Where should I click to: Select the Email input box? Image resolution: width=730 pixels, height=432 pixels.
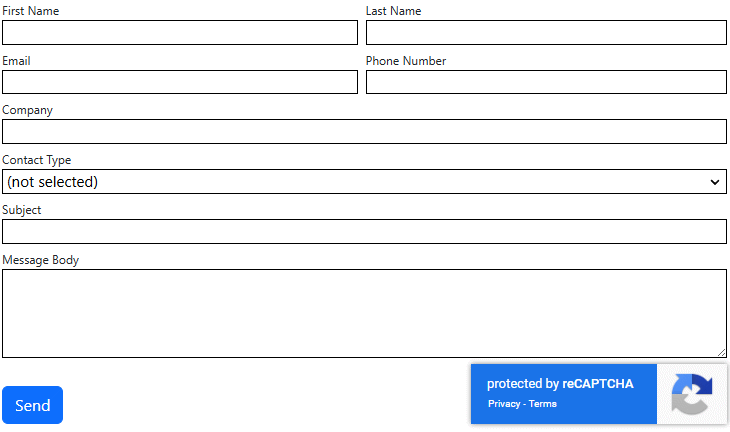pos(180,82)
